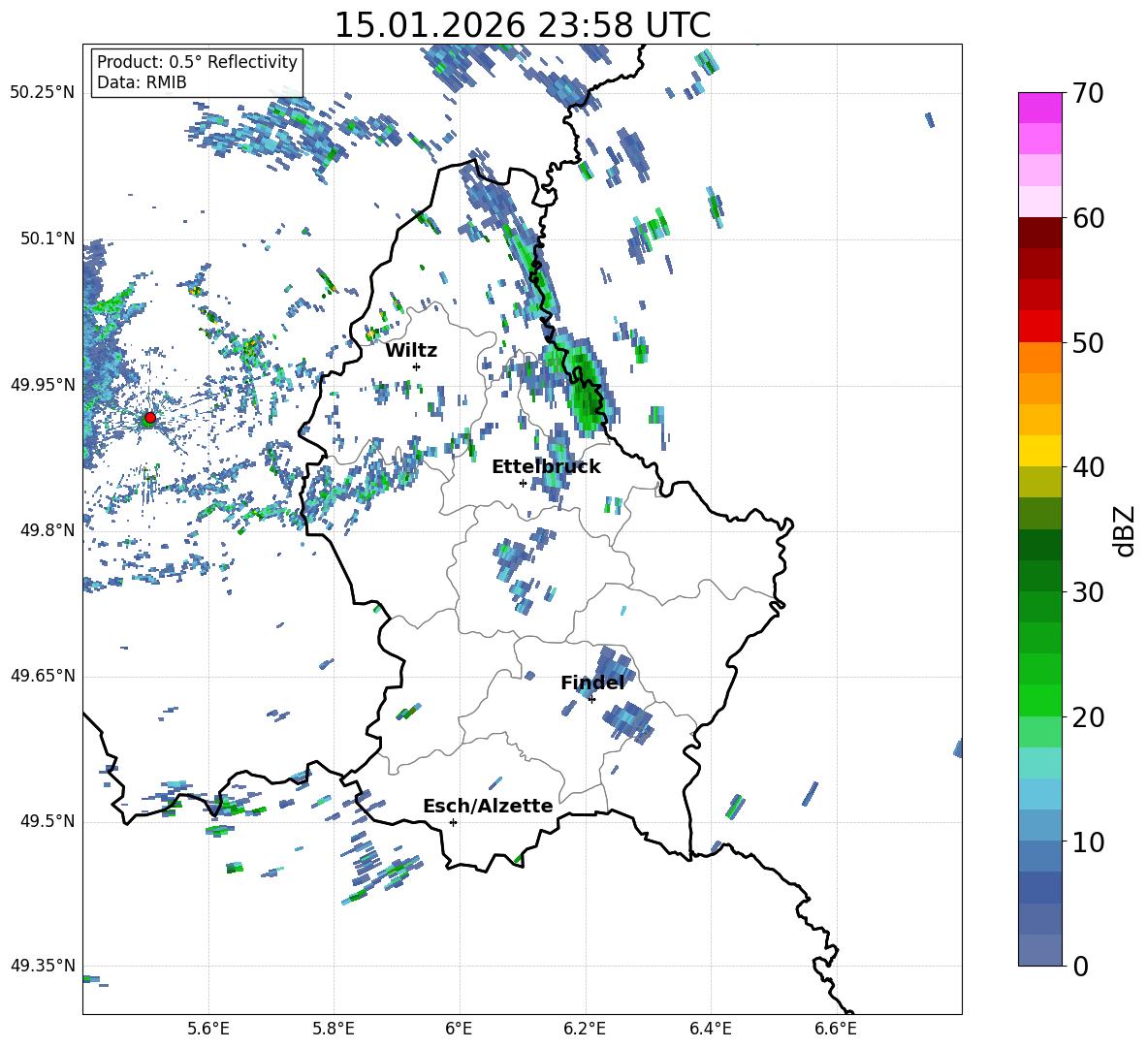The height and width of the screenshot is (1048, 1148).
Task: Click the 40 value on colorbar
Action: 1087,467
